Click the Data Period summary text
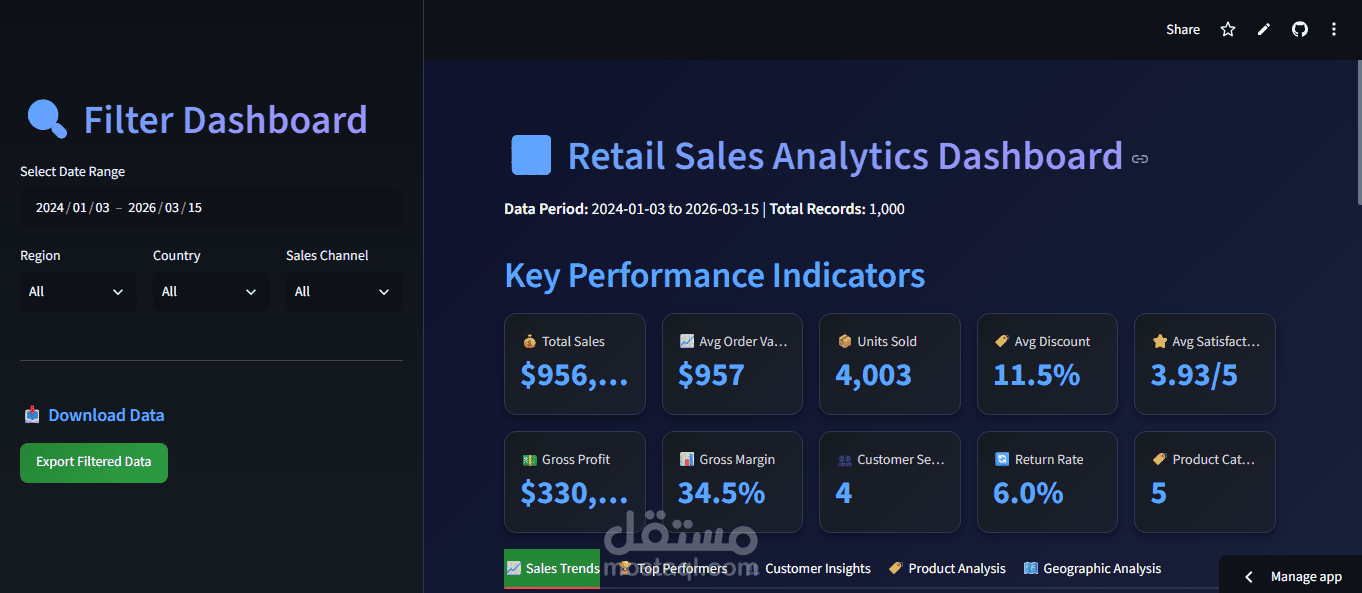The image size is (1362, 593). click(x=704, y=209)
